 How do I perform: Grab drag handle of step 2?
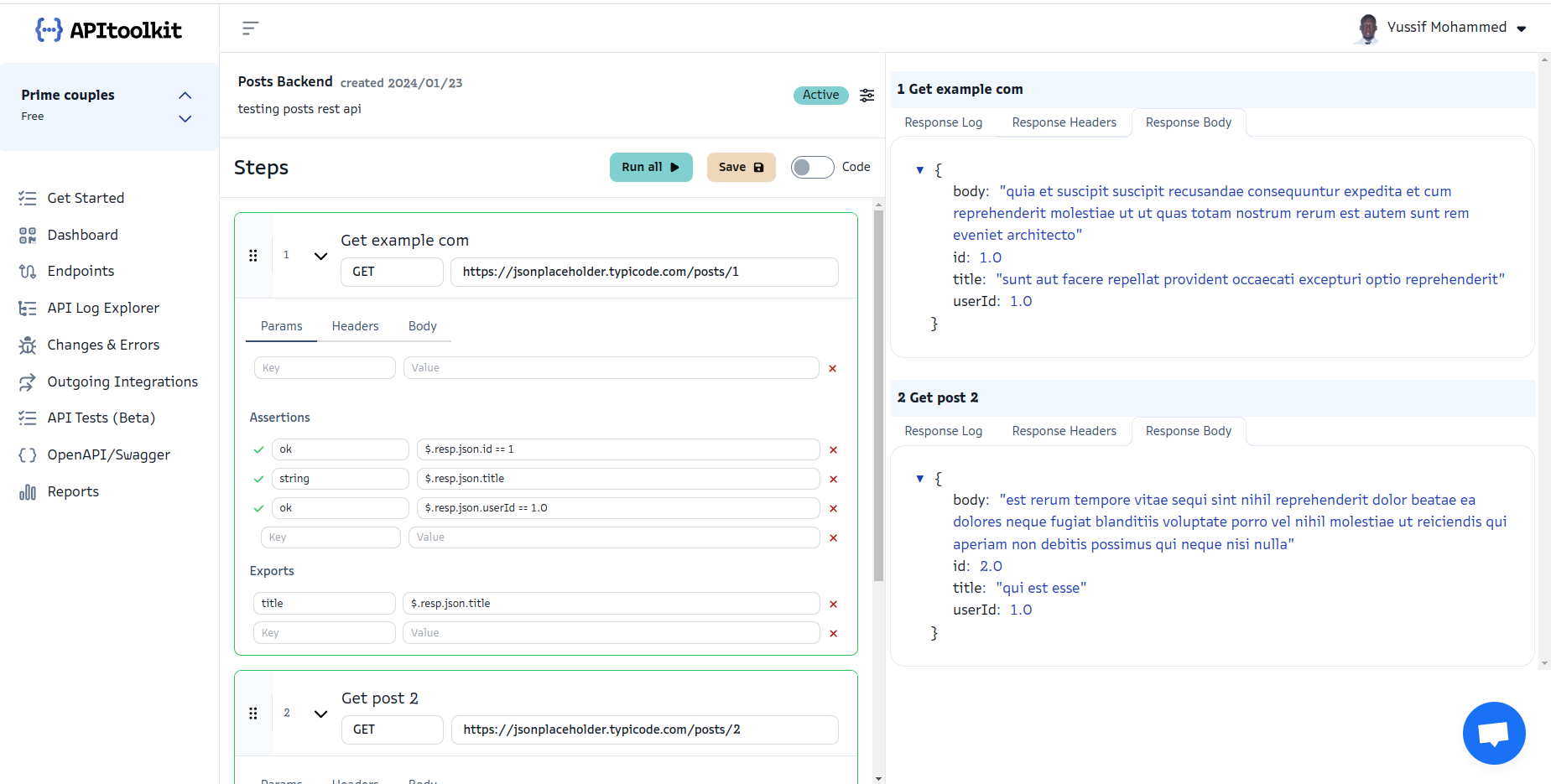point(253,714)
